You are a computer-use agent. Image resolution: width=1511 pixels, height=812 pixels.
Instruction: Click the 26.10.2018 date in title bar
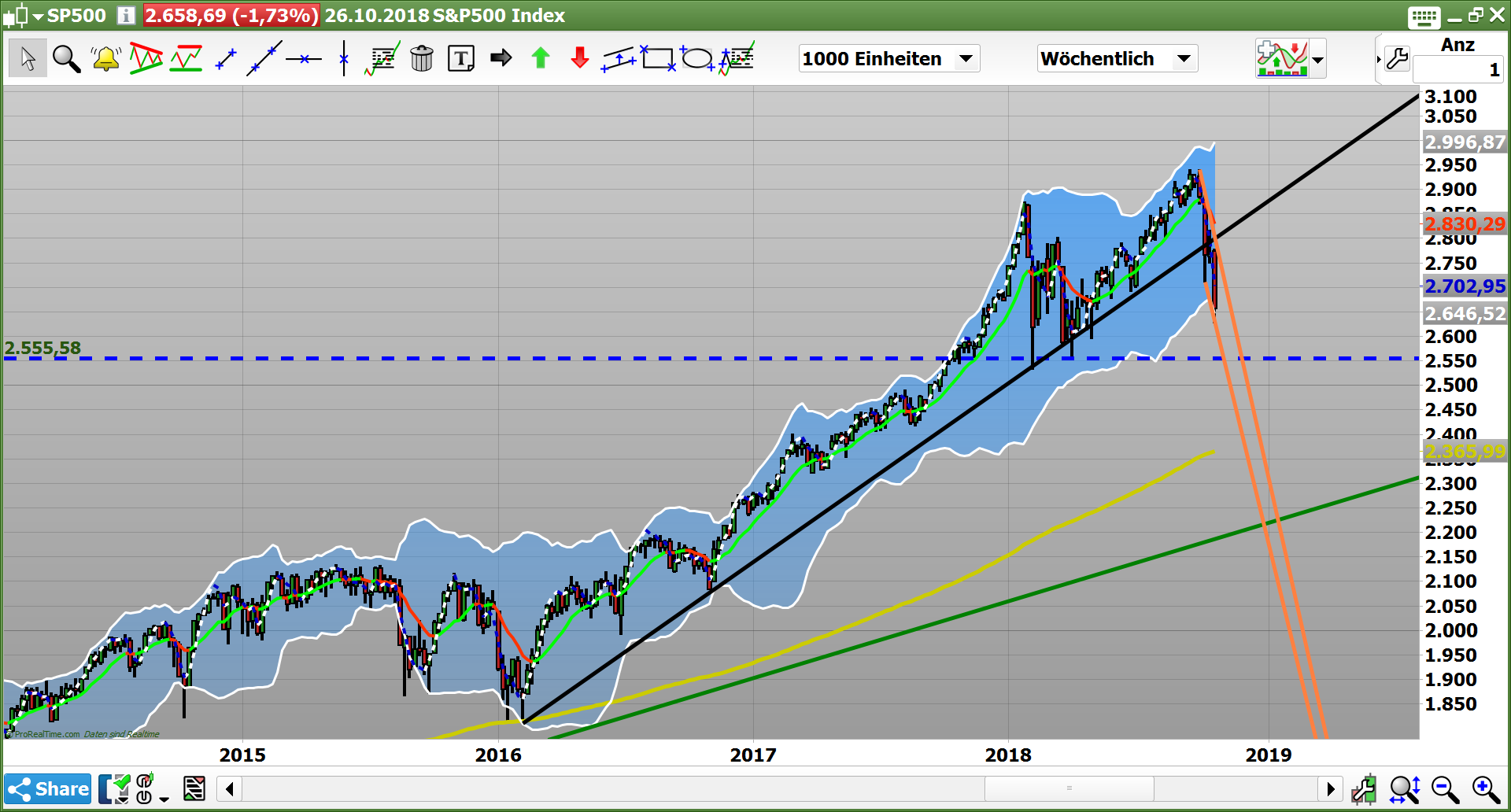(x=377, y=16)
